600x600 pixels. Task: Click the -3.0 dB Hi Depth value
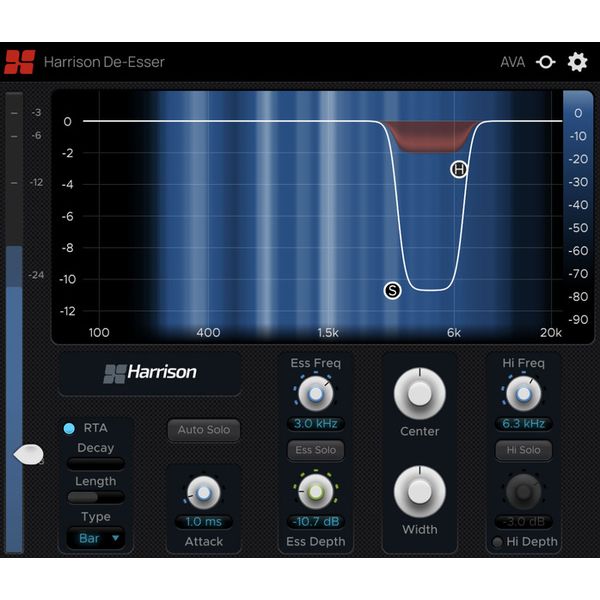tap(523, 522)
